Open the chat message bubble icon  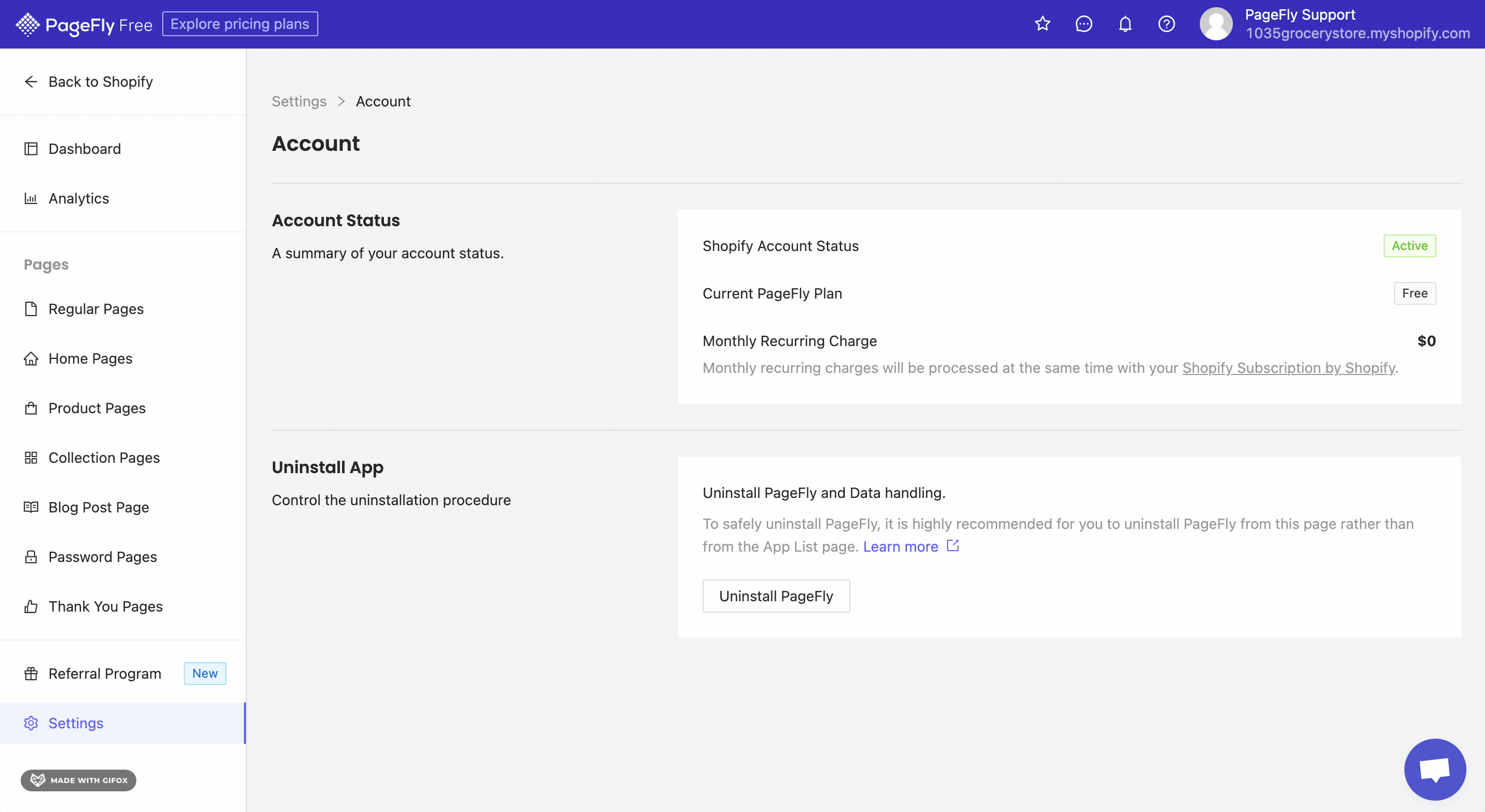click(x=1084, y=24)
